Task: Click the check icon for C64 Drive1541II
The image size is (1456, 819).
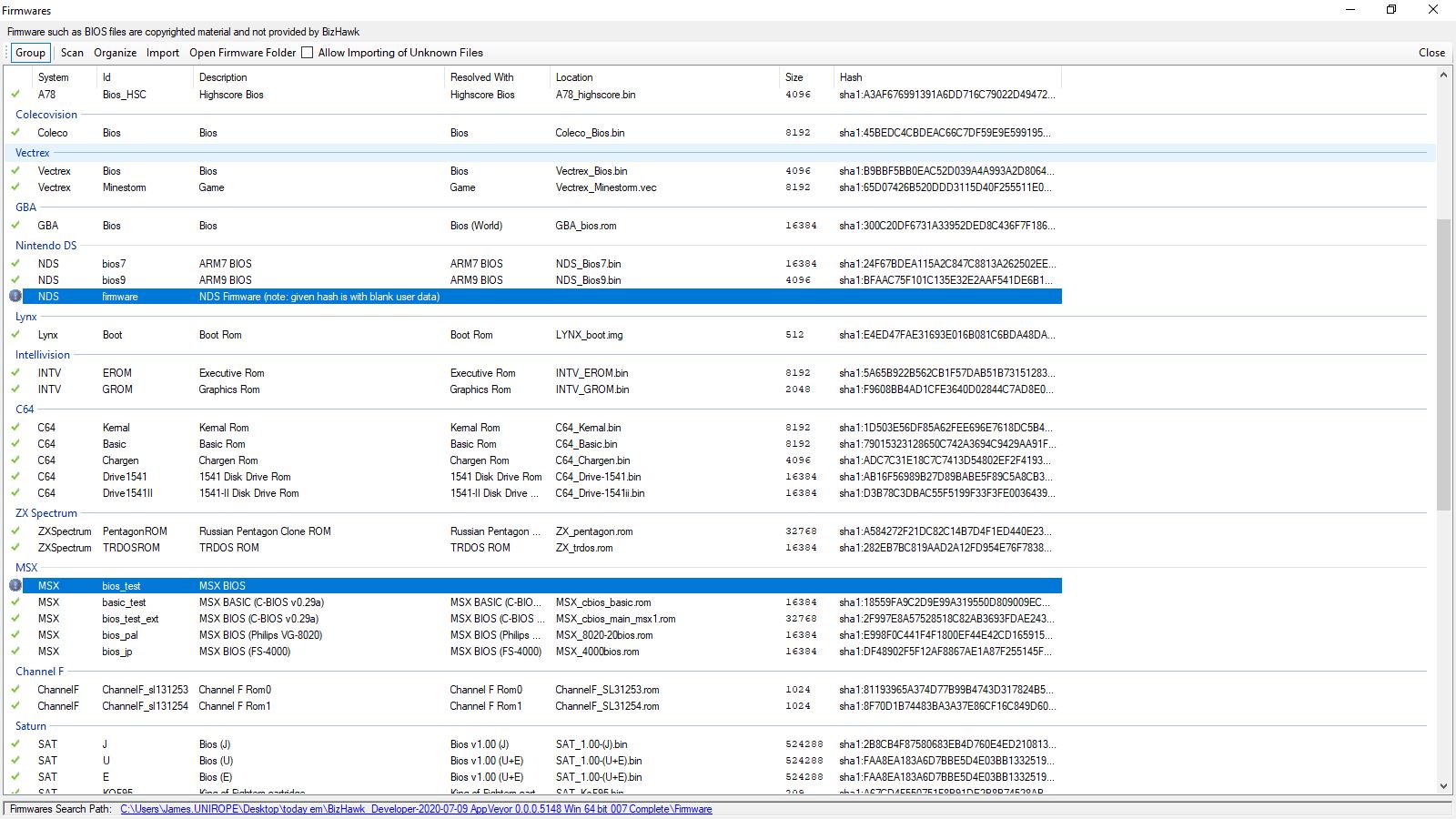Action: coord(15,492)
